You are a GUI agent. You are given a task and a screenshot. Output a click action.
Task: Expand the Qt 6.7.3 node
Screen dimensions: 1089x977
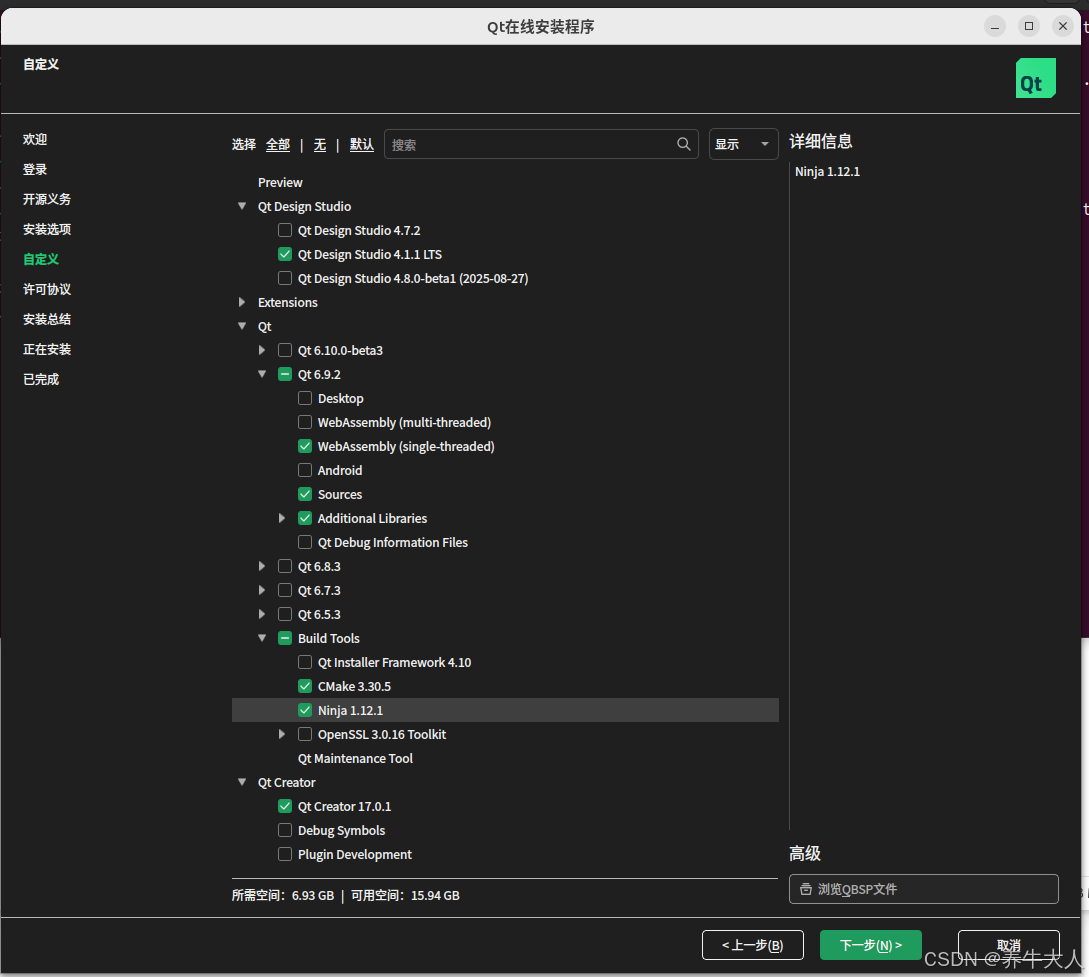262,590
